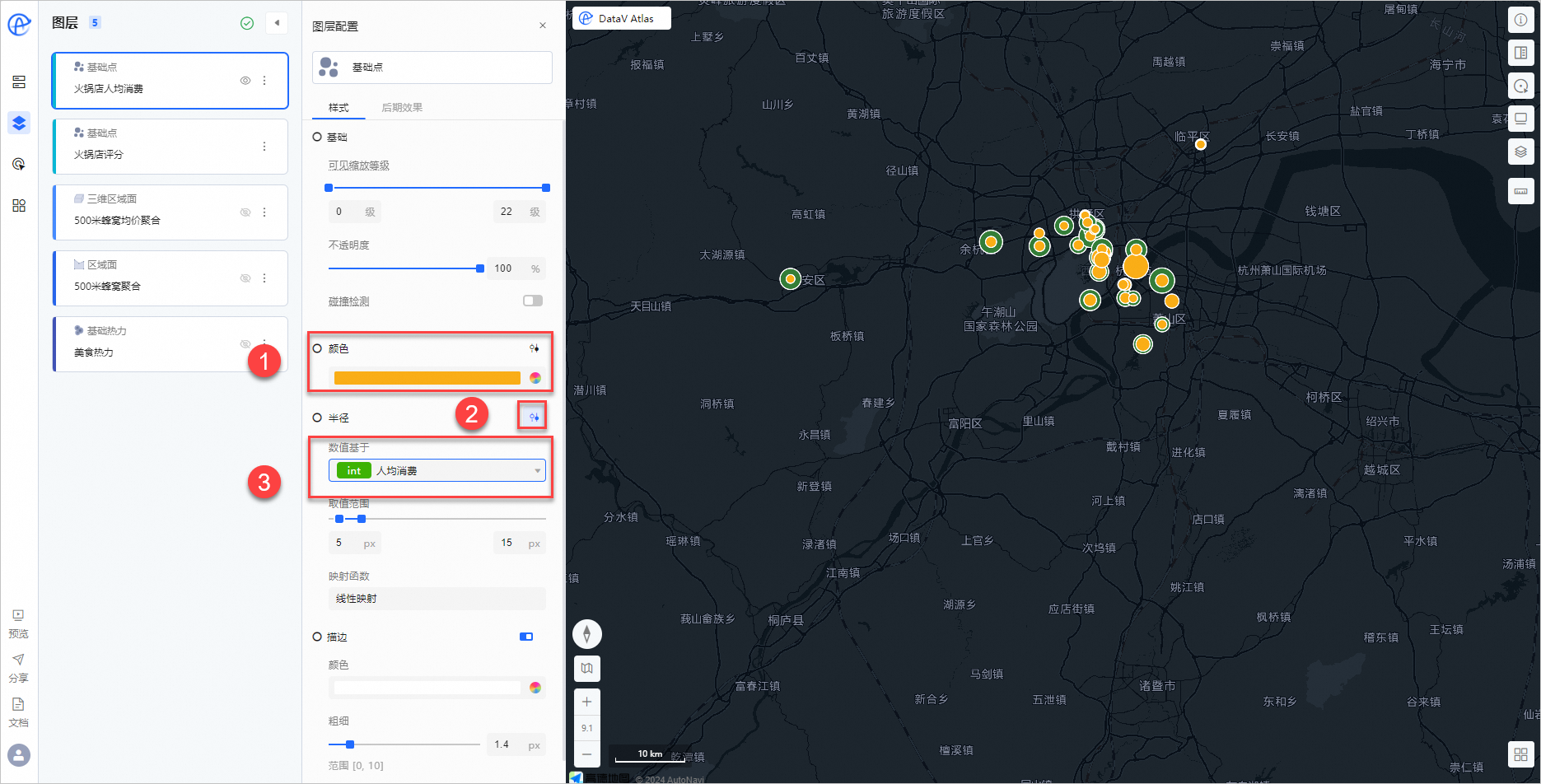
Task: Click the map ruler measure icon
Action: (x=1520, y=191)
